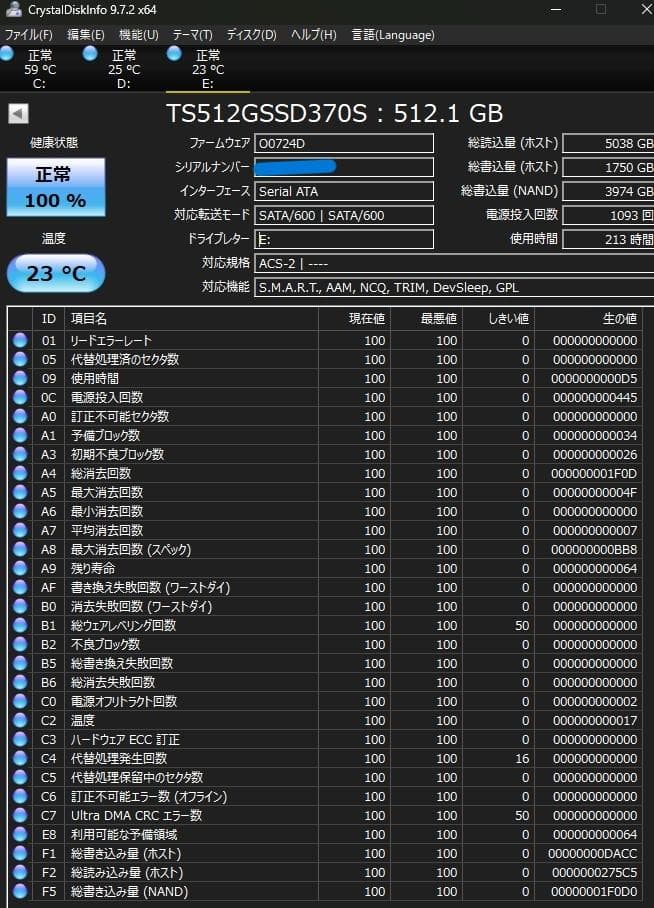Click the 生の値 column header

588,318
